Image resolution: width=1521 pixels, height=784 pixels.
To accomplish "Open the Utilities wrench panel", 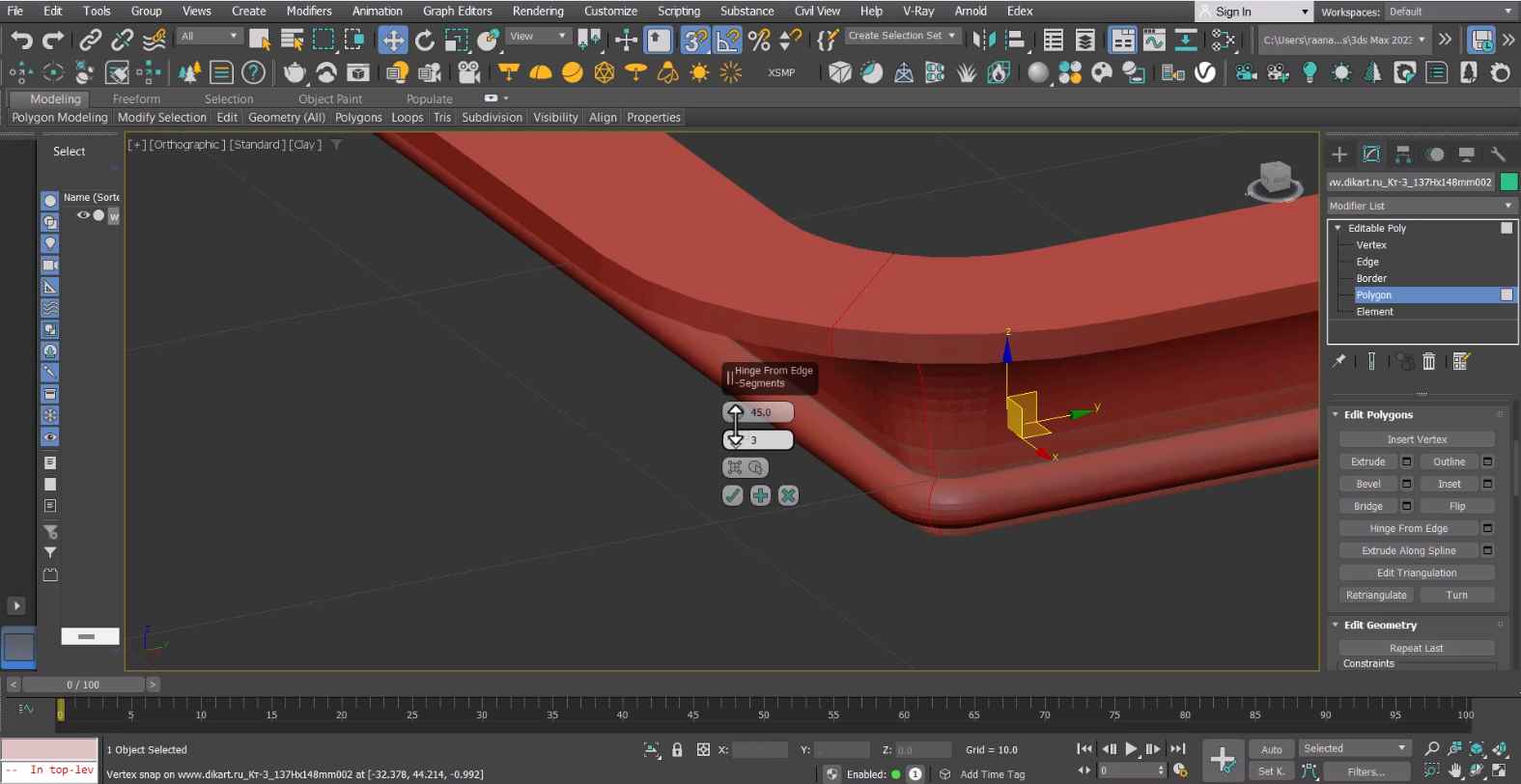I will tap(1498, 154).
